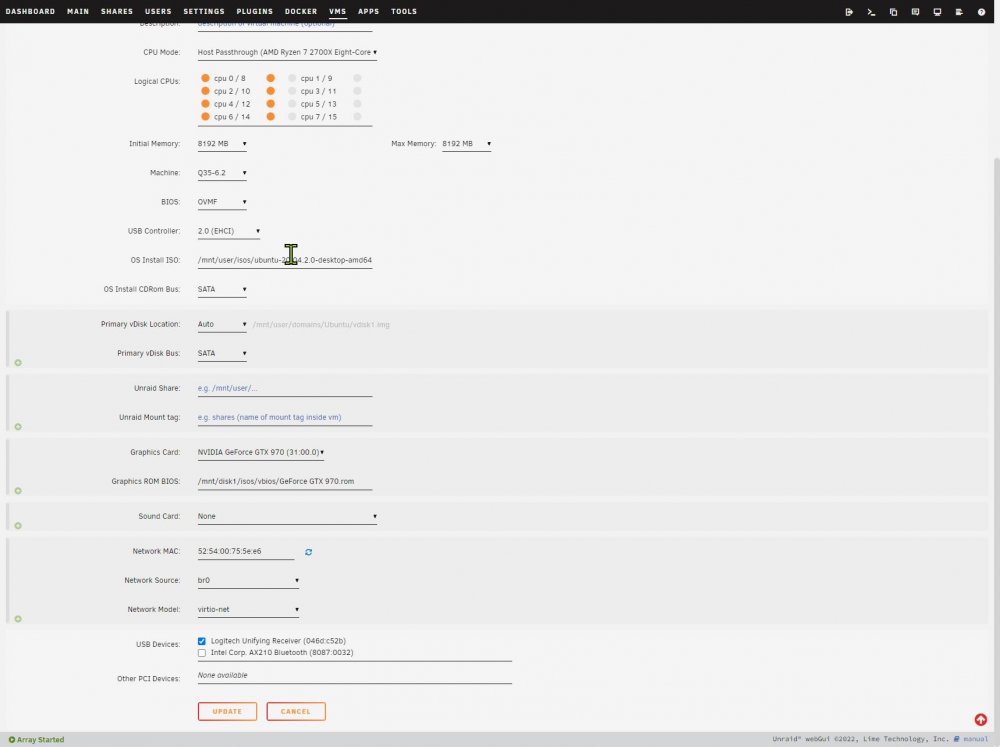The height and width of the screenshot is (747, 1000).
Task: Open the Primary vDisk Bus dropdown
Action: (x=222, y=353)
